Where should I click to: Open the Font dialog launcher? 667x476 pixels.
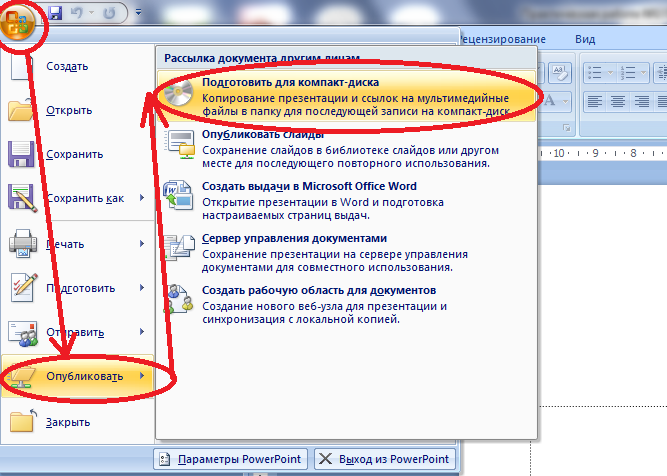(566, 128)
